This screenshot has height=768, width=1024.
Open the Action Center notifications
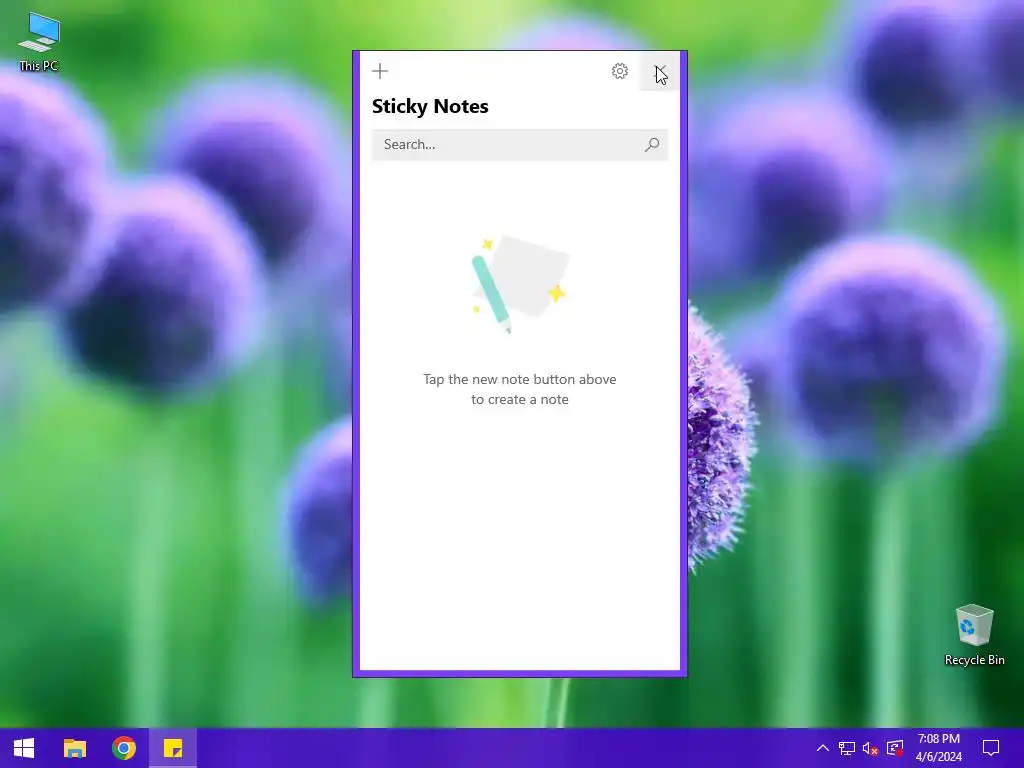[991, 748]
